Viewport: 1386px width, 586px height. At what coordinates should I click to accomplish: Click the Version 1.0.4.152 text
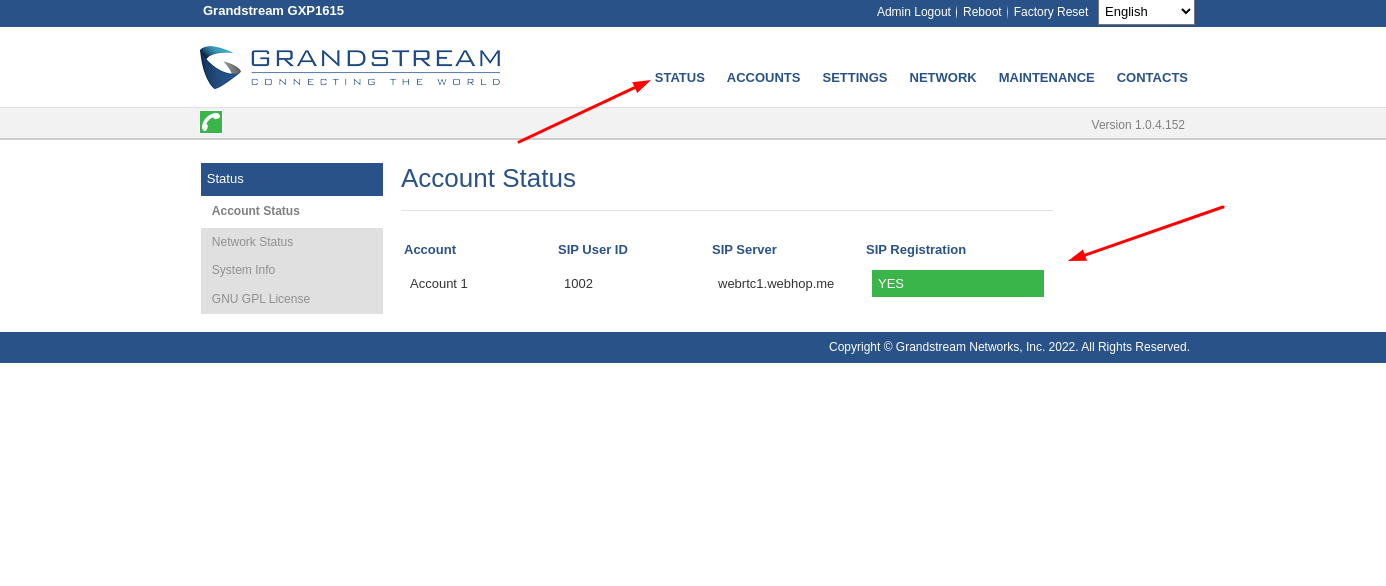pos(1138,125)
